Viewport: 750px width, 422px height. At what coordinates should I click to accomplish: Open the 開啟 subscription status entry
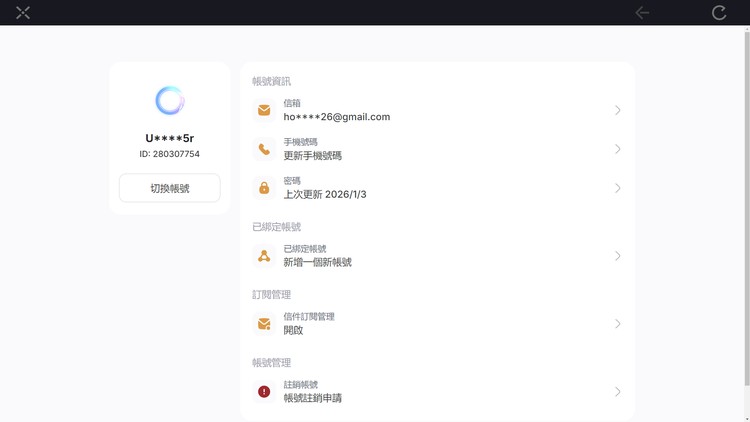point(293,330)
